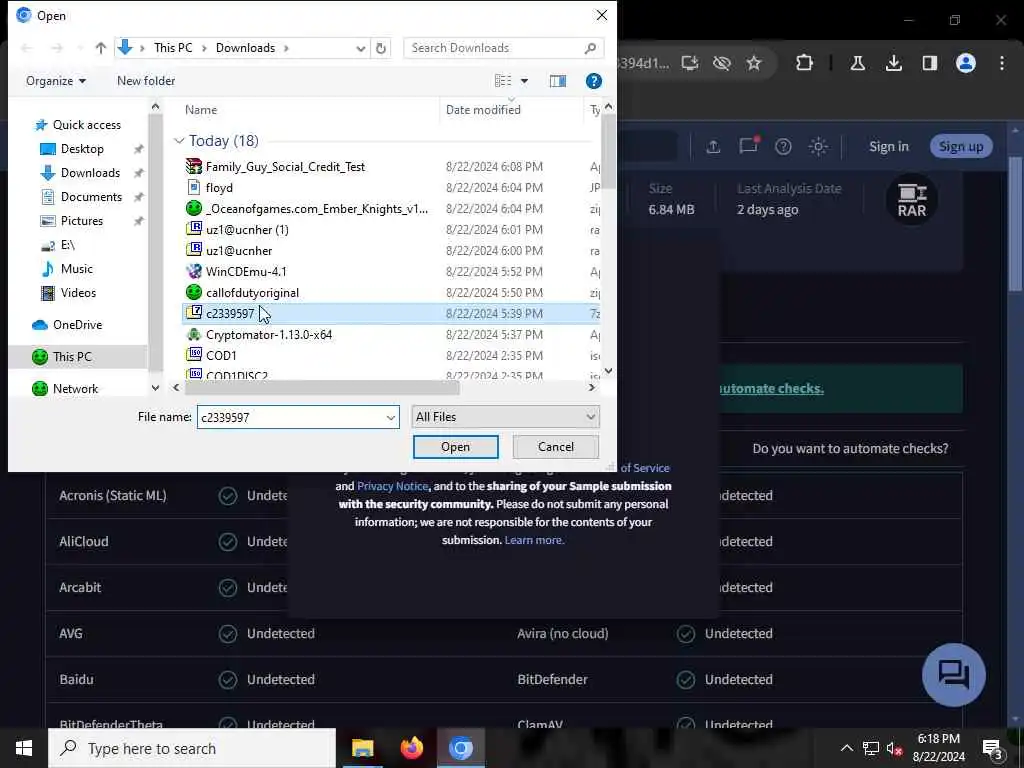Click the New folder button
The image size is (1024, 768).
point(146,81)
